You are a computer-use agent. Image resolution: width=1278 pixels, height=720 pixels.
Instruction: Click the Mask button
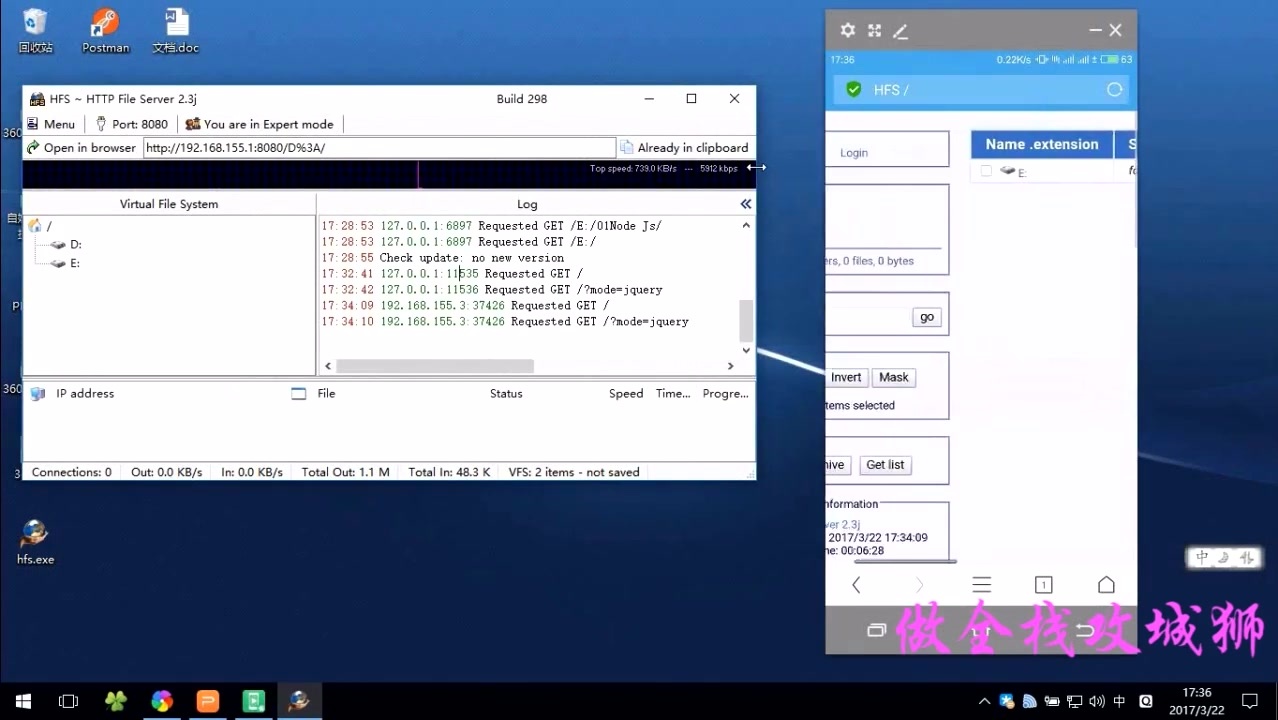tap(894, 378)
